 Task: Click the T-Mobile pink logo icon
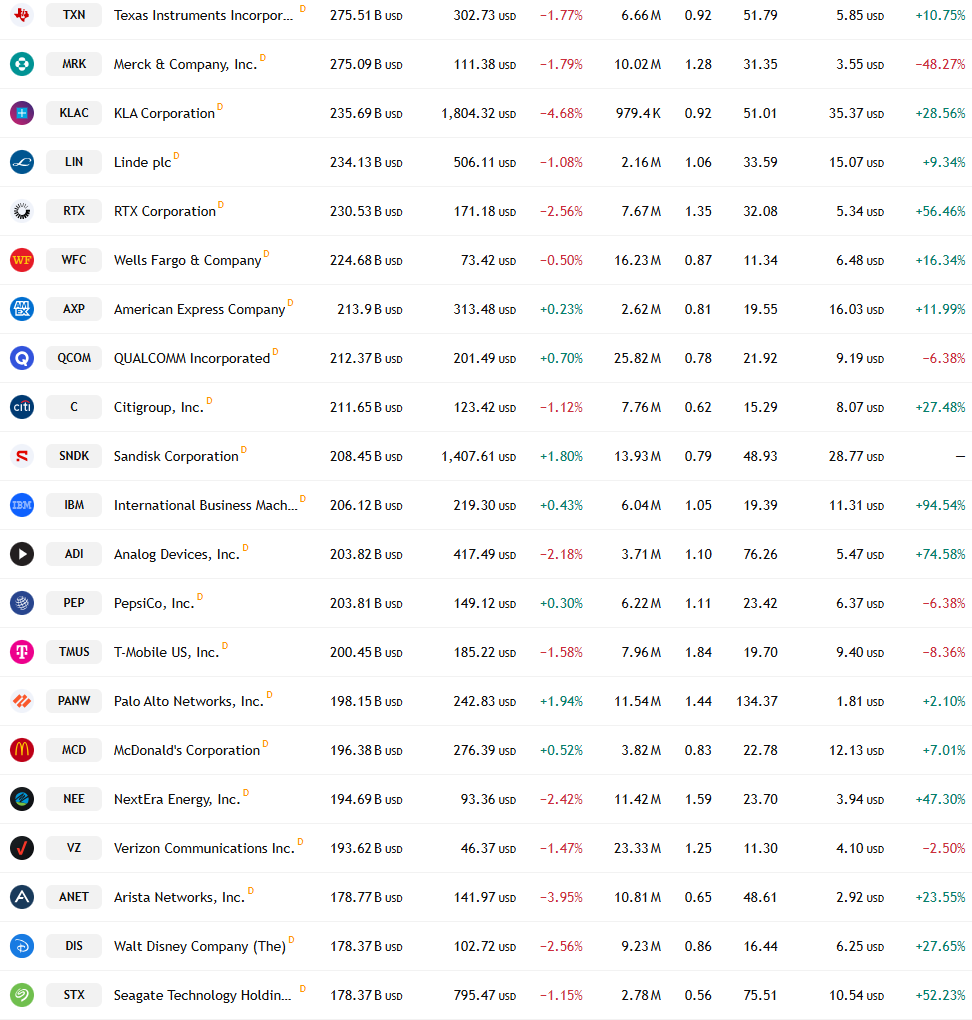(x=21, y=651)
